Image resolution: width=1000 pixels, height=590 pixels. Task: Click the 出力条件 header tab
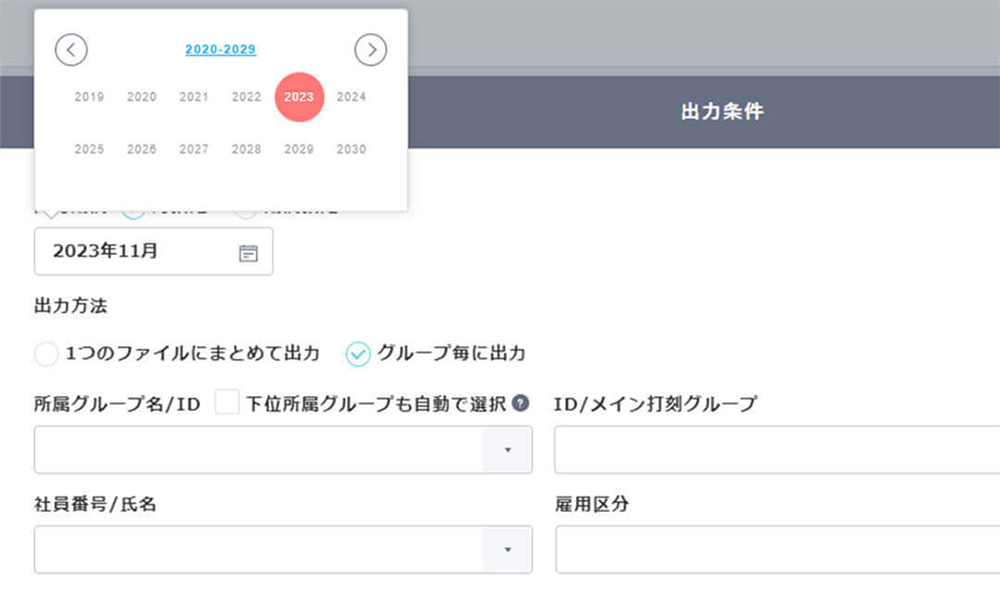721,112
